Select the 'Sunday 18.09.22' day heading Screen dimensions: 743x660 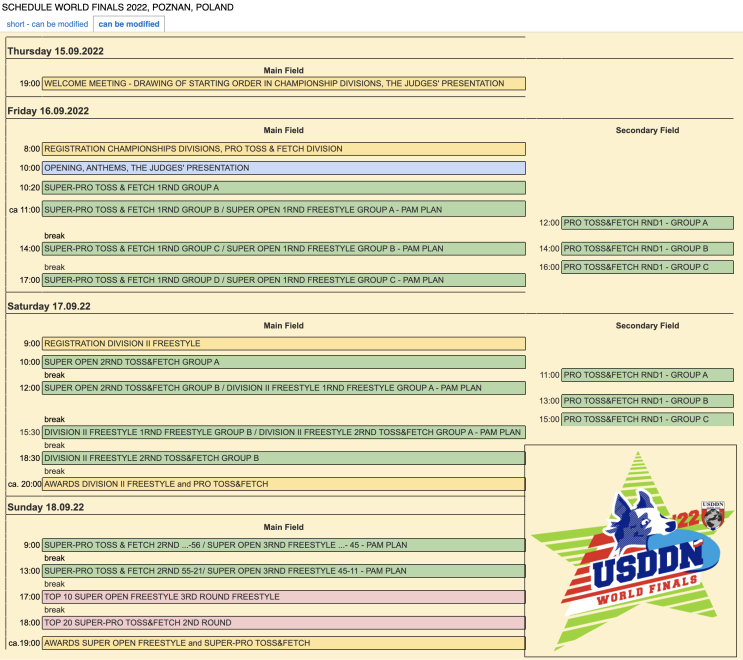click(45, 507)
